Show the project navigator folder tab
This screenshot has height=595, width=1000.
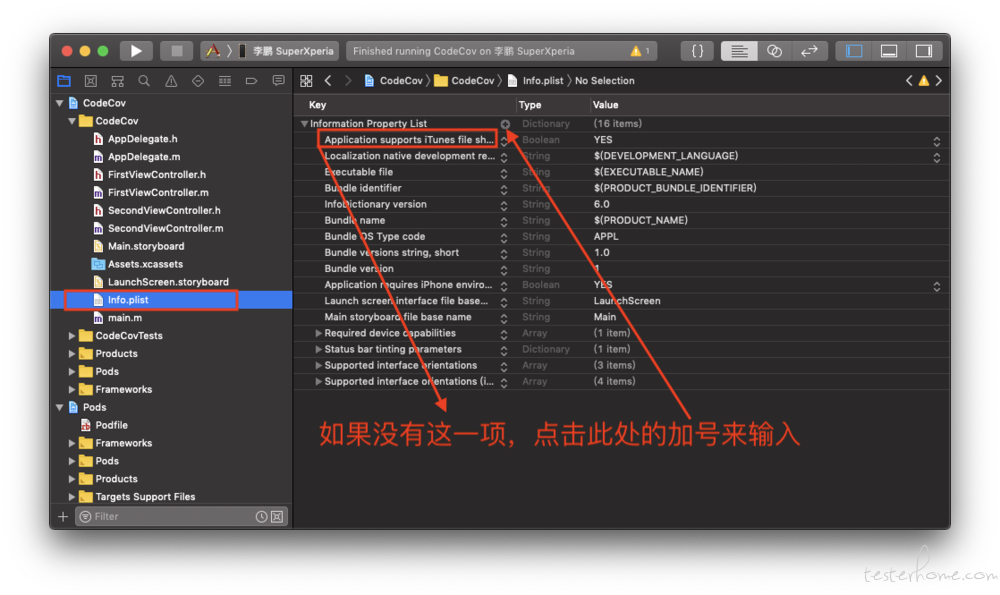tap(64, 81)
